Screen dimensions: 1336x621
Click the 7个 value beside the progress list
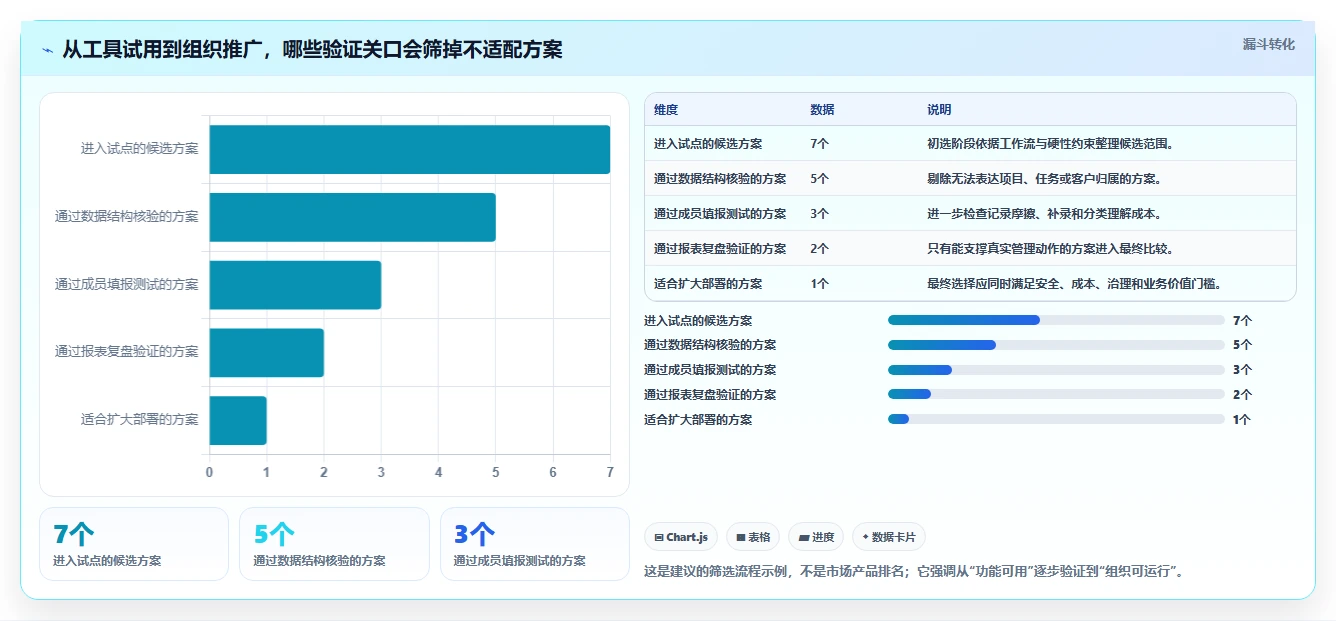(1242, 321)
